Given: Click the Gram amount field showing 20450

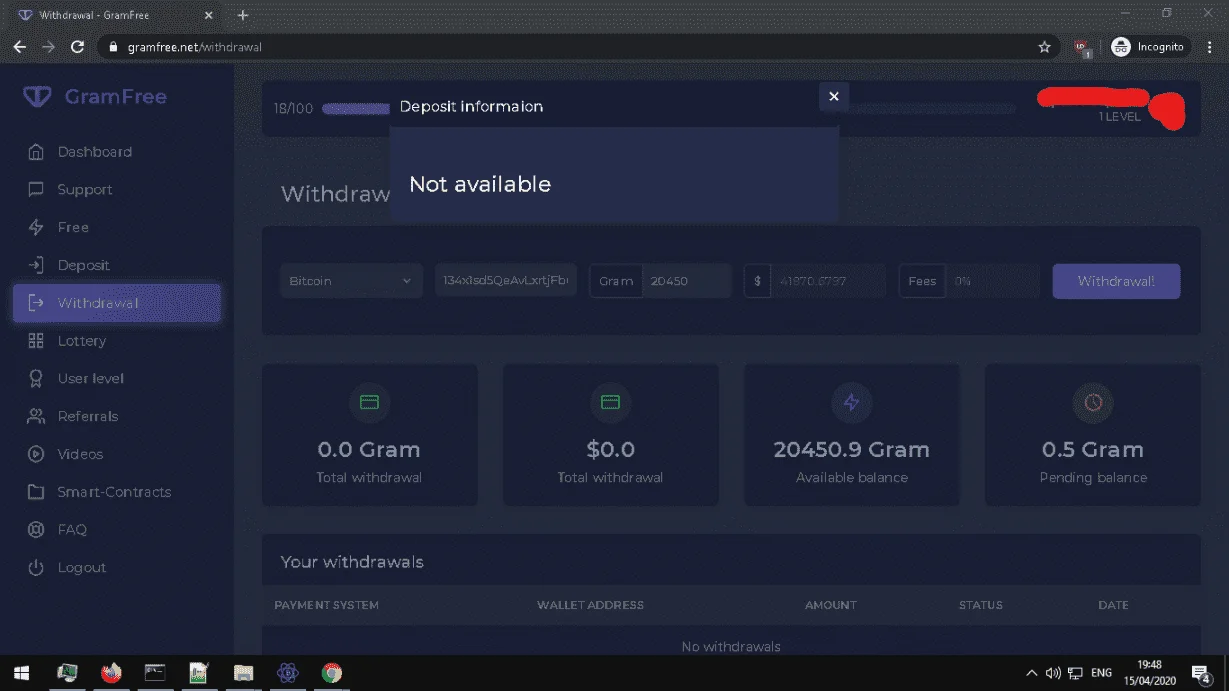Looking at the screenshot, I should [x=686, y=281].
